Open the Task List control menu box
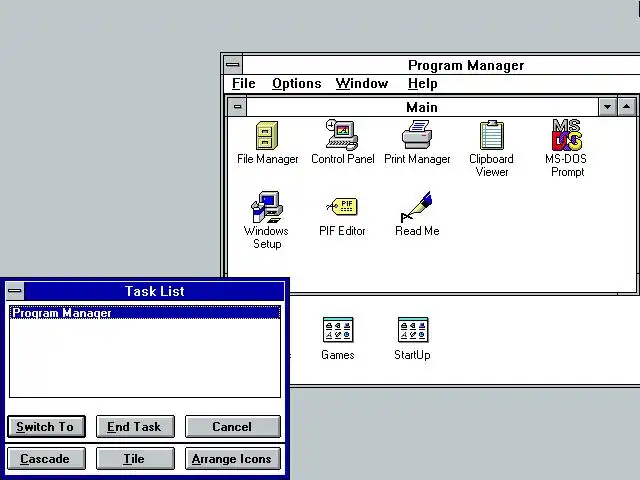 [15, 291]
